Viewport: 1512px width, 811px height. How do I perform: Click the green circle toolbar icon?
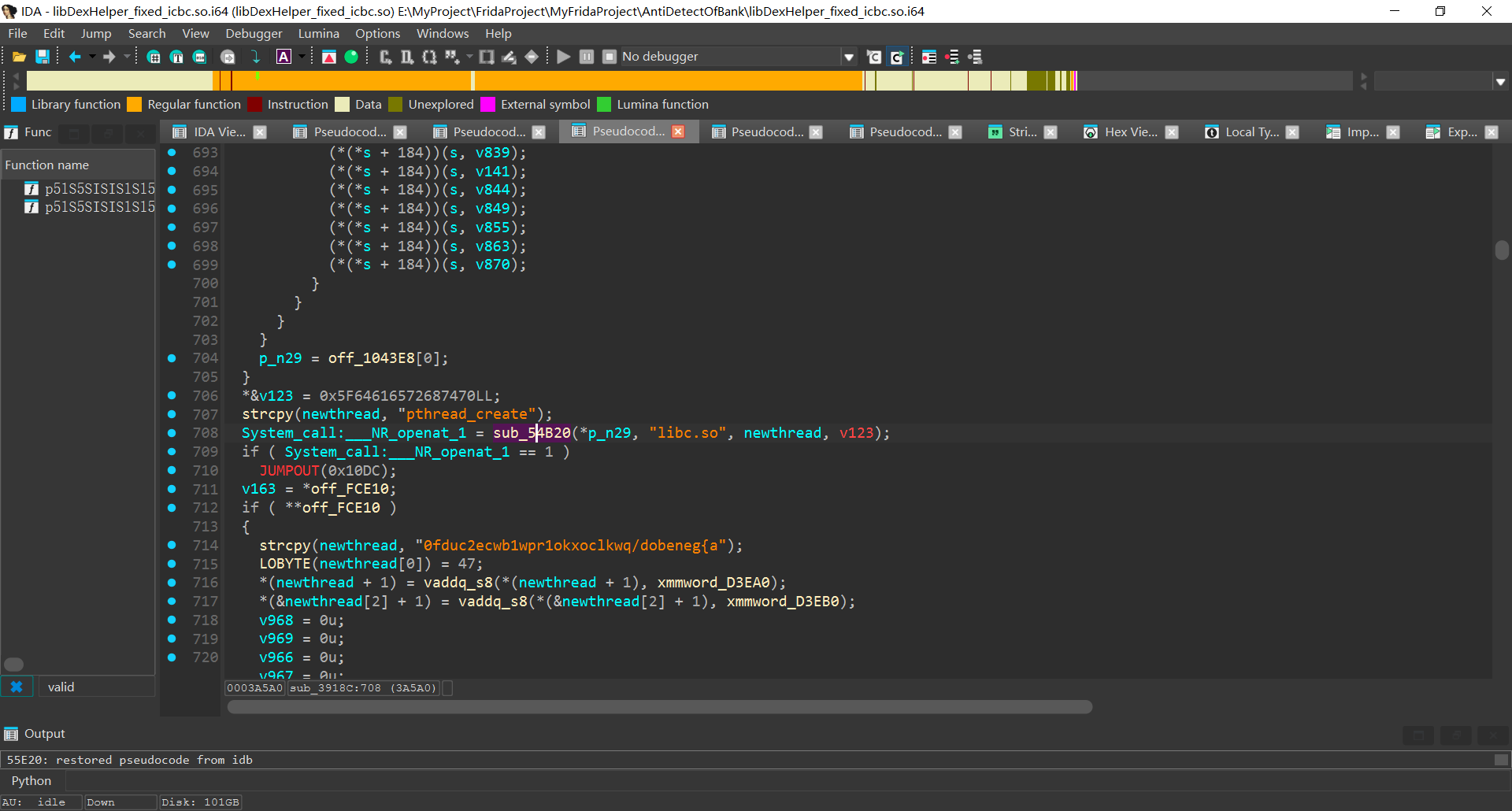351,57
